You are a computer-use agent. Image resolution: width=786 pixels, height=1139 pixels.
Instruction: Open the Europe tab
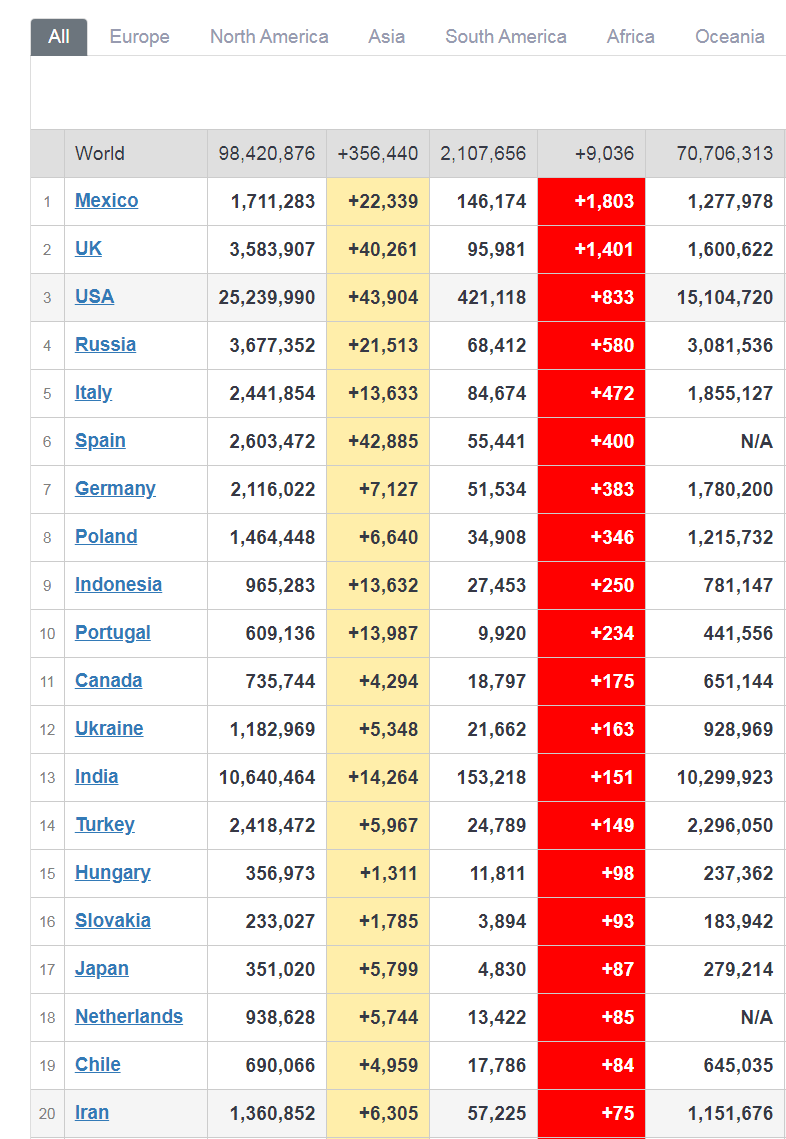click(139, 37)
